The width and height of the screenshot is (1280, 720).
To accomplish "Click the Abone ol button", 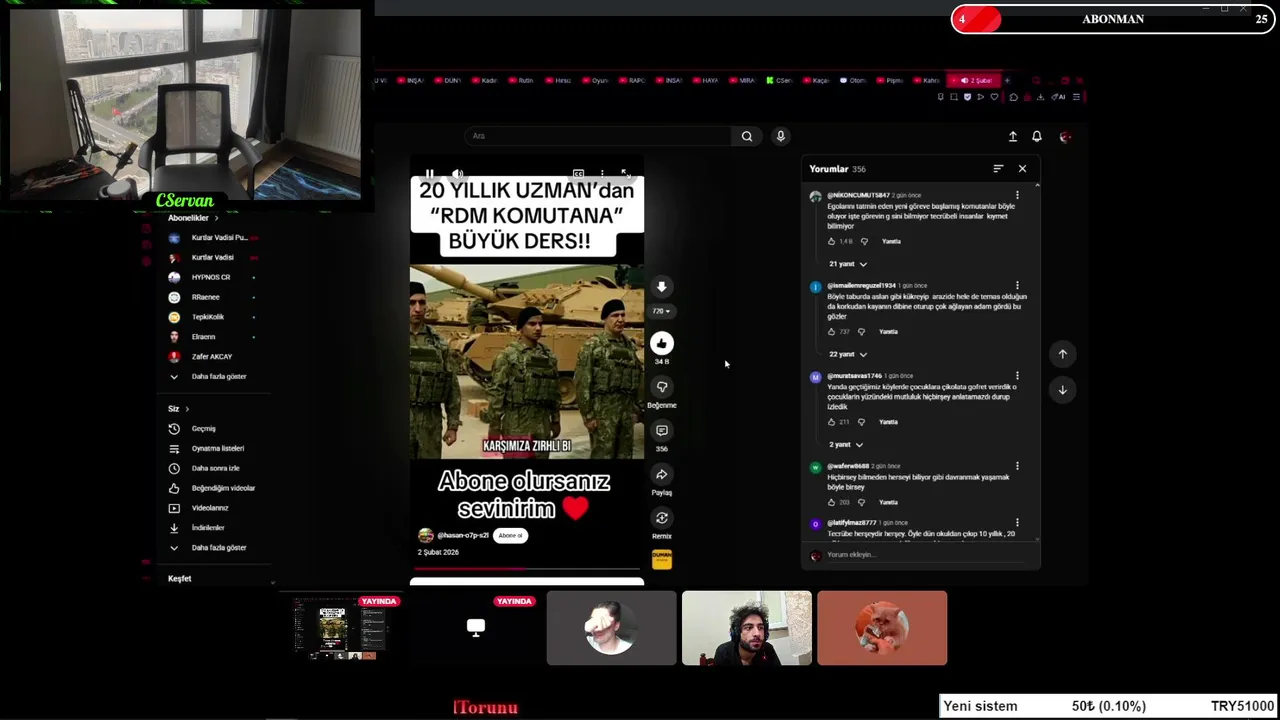I will point(510,536).
